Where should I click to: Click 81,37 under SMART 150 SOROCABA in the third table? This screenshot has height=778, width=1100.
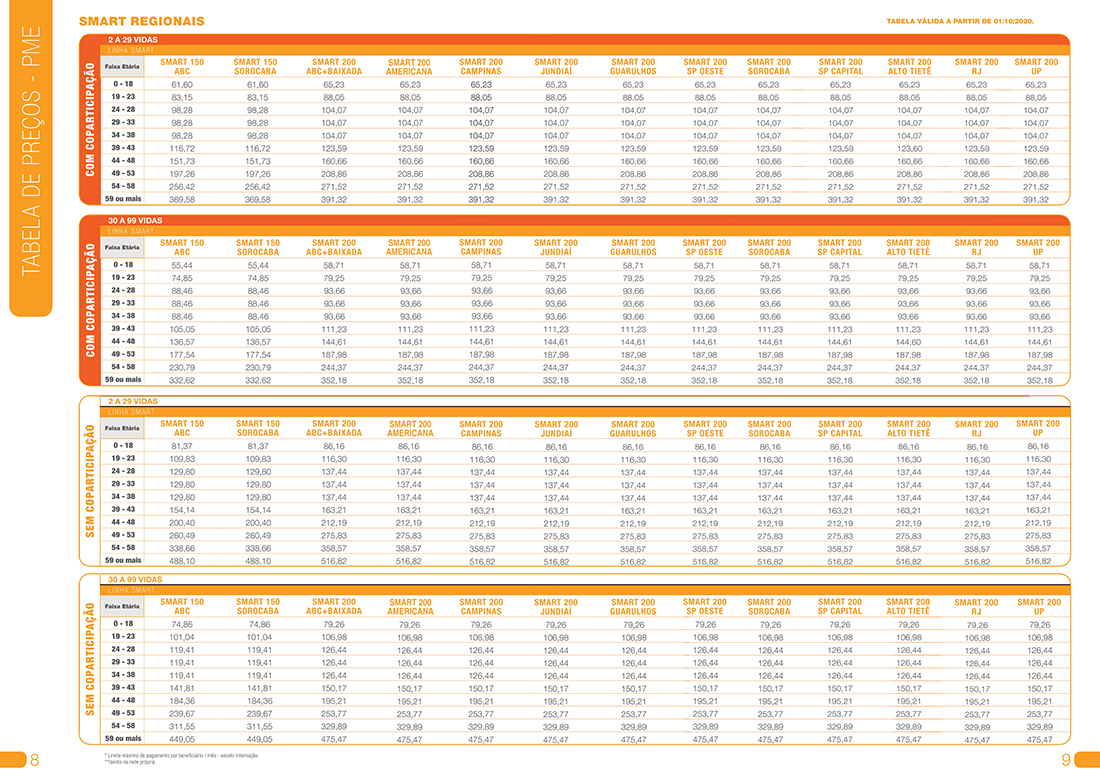point(257,447)
